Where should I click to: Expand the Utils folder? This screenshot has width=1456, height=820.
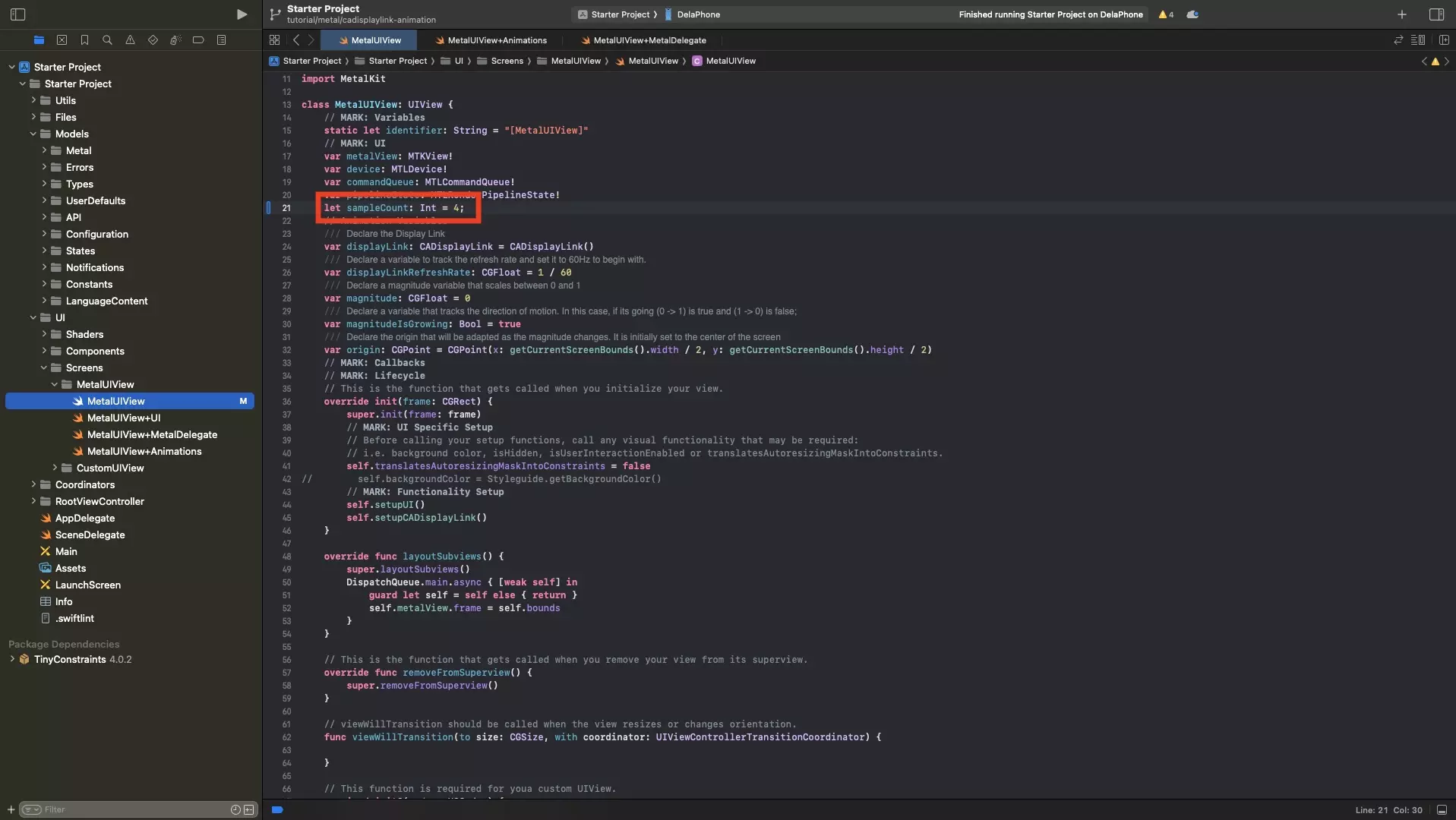(x=33, y=100)
